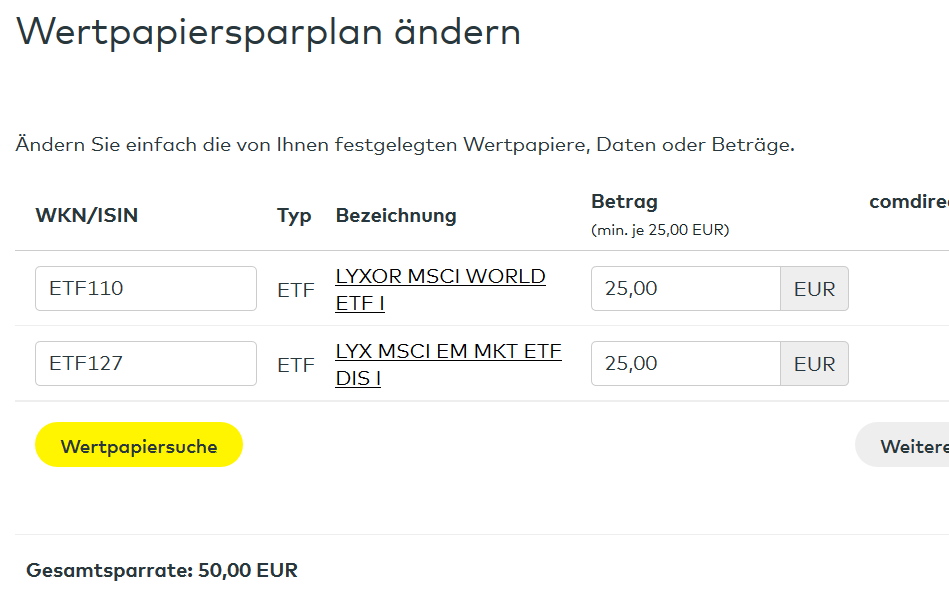
Task: Click the Betrag amount field for ETF110
Action: [685, 289]
